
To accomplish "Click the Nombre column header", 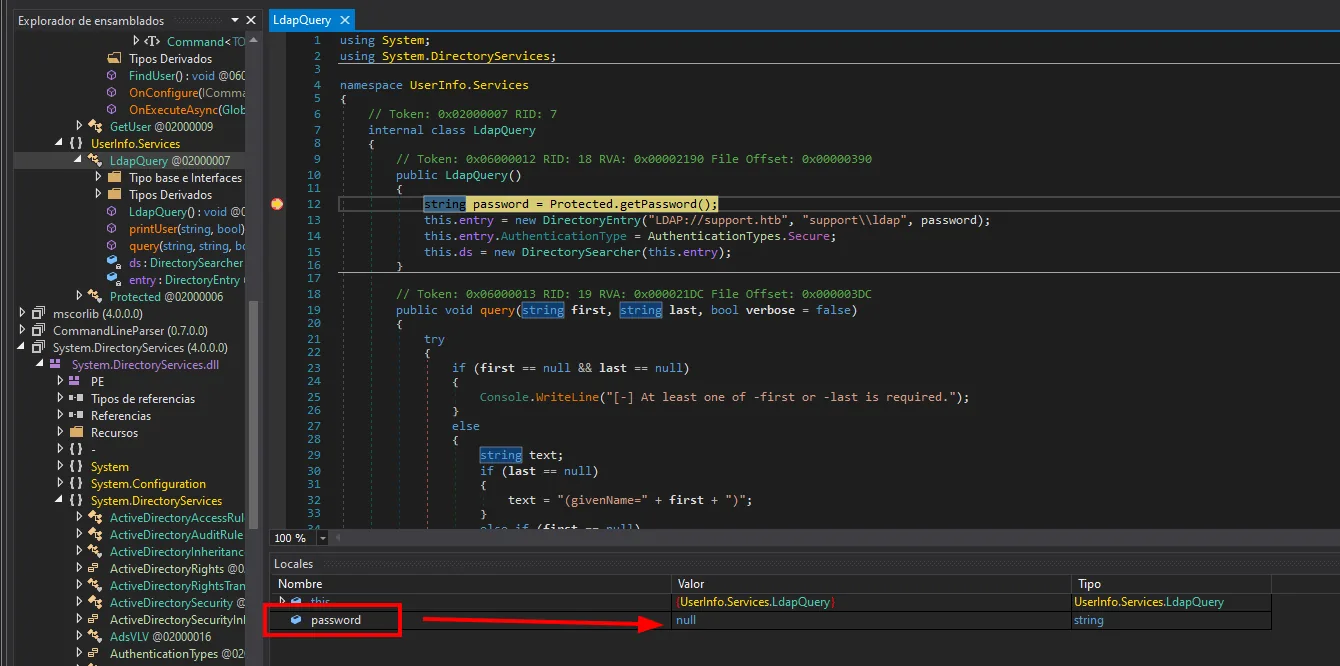I will [471, 584].
